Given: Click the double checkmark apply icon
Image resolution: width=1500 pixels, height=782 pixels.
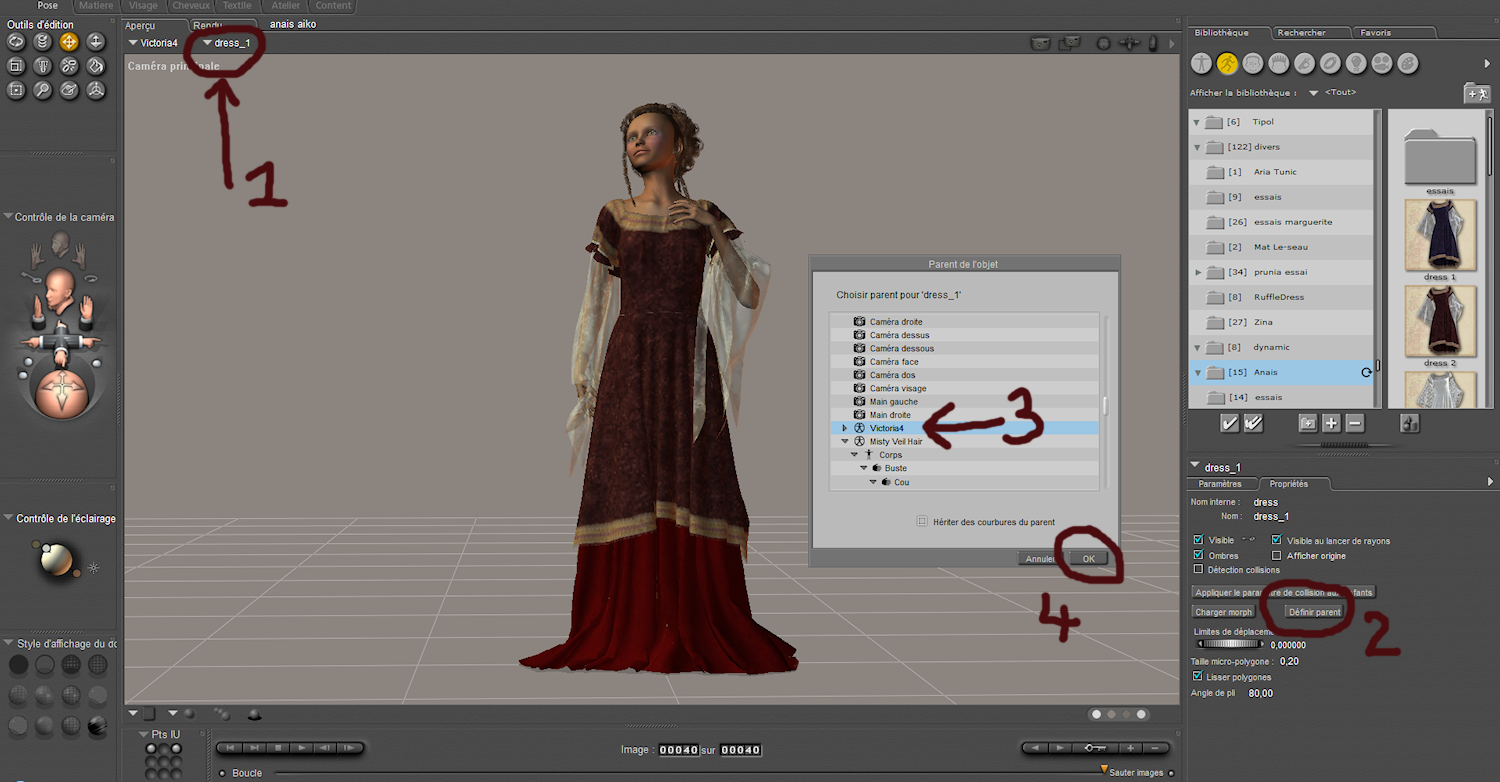Looking at the screenshot, I should [1254, 423].
